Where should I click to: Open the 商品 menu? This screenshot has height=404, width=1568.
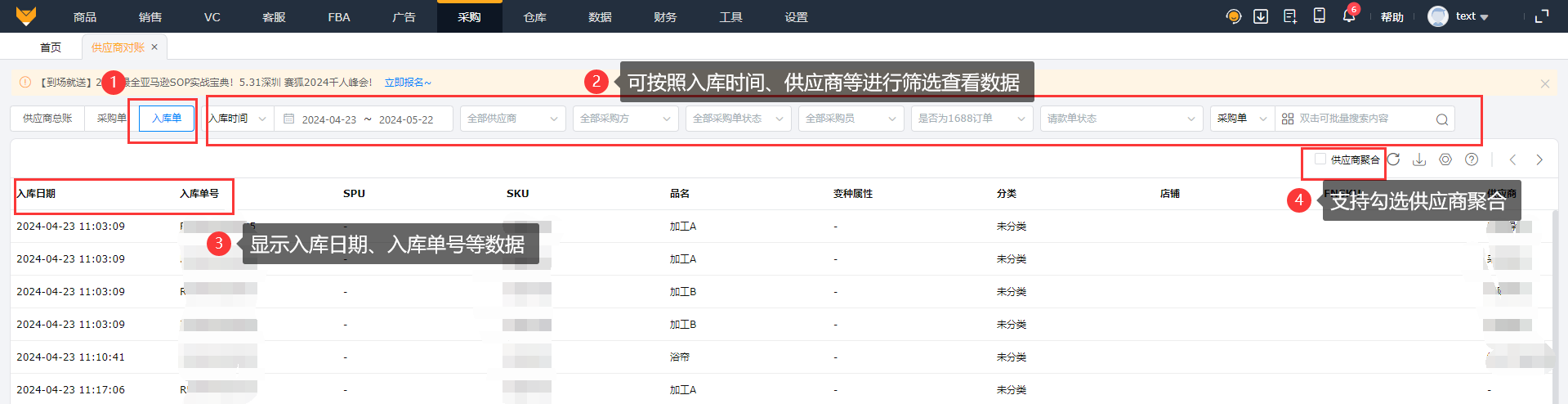tap(85, 17)
